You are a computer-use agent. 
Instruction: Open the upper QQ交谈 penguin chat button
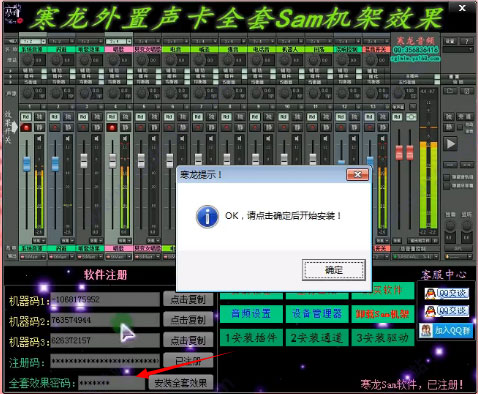447,293
